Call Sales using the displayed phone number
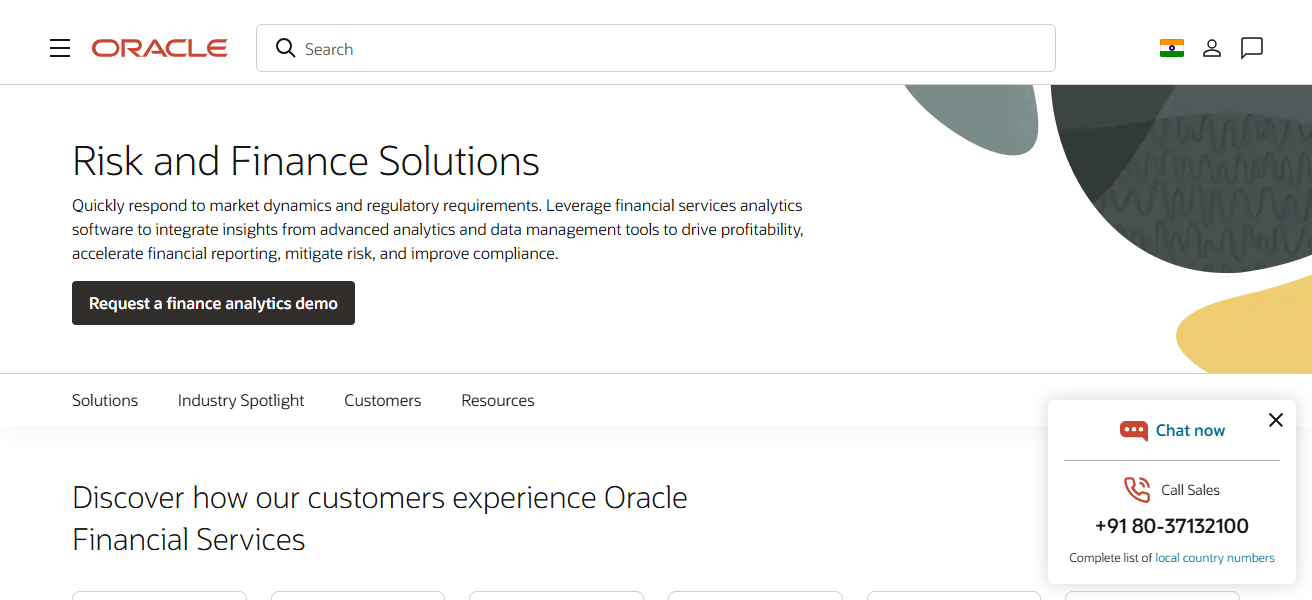 1172,525
